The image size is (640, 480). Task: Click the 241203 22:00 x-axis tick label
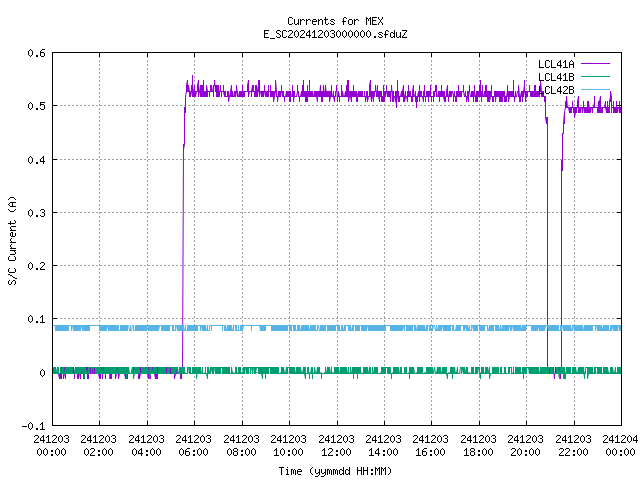(x=573, y=446)
